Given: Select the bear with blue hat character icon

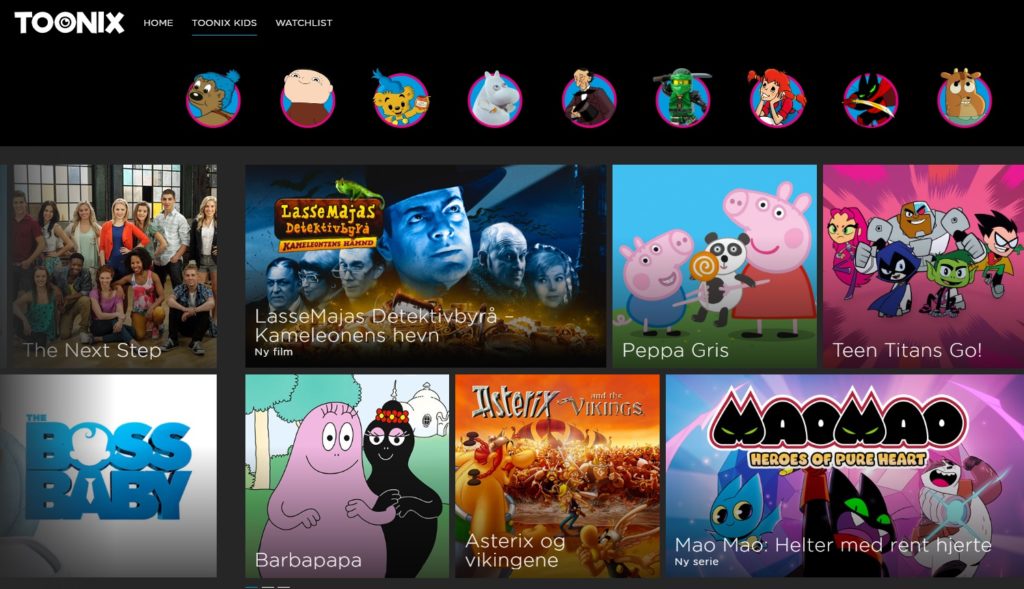Looking at the screenshot, I should (x=213, y=99).
